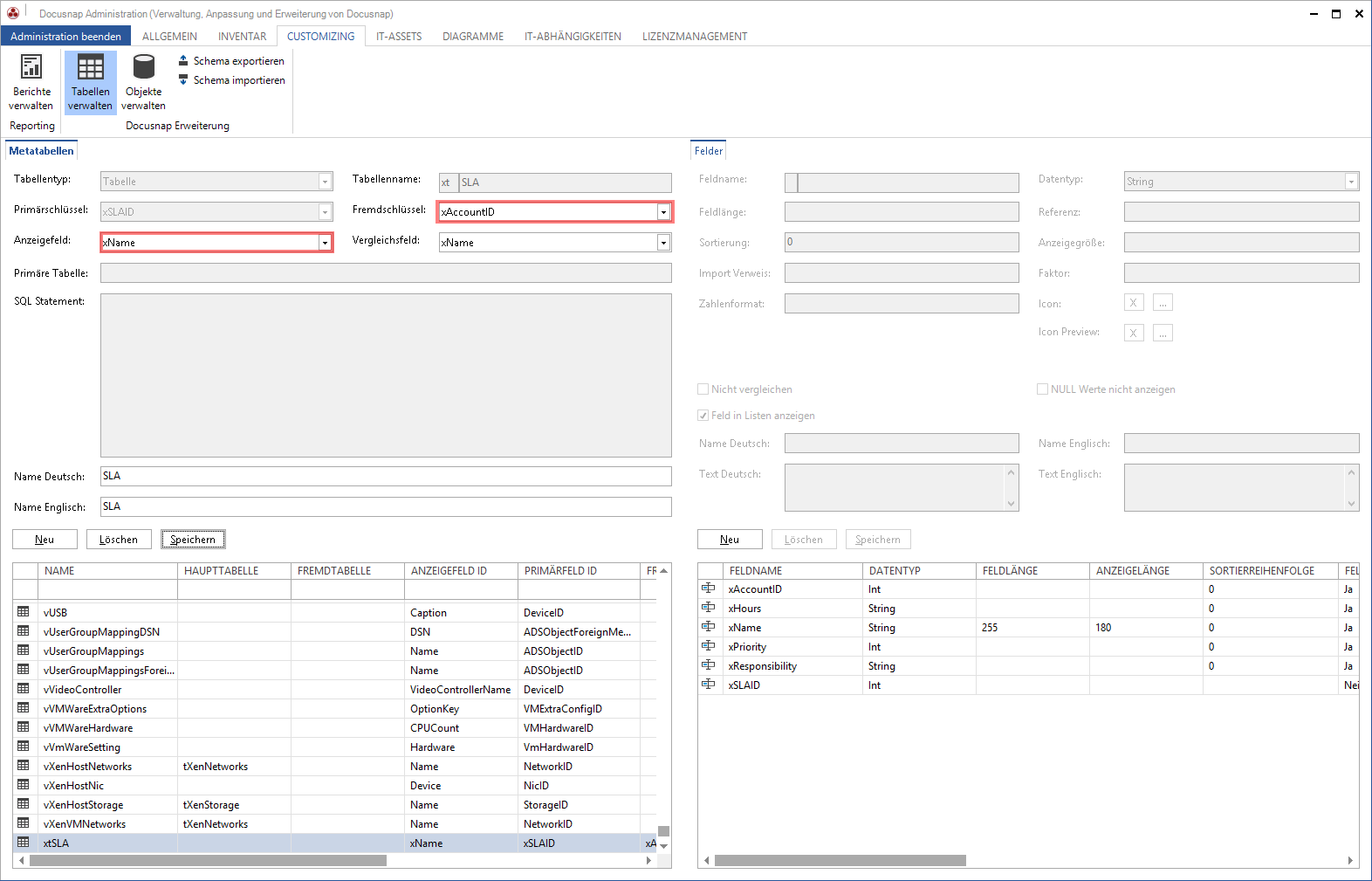Sort by FELDNAME column header
Image resolution: width=1372 pixels, height=881 pixels.
(793, 571)
